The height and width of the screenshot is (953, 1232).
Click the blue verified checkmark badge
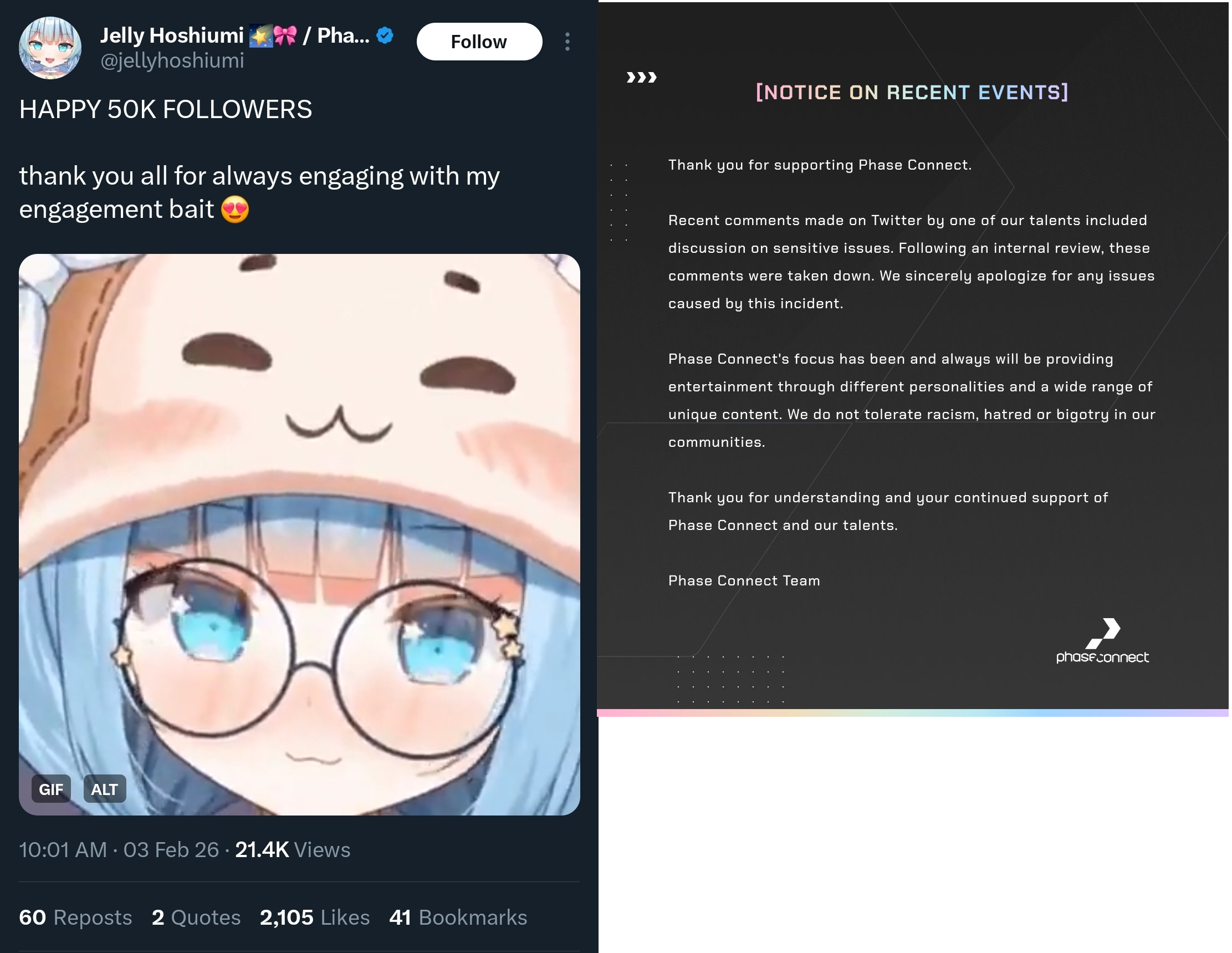pyautogui.click(x=385, y=35)
